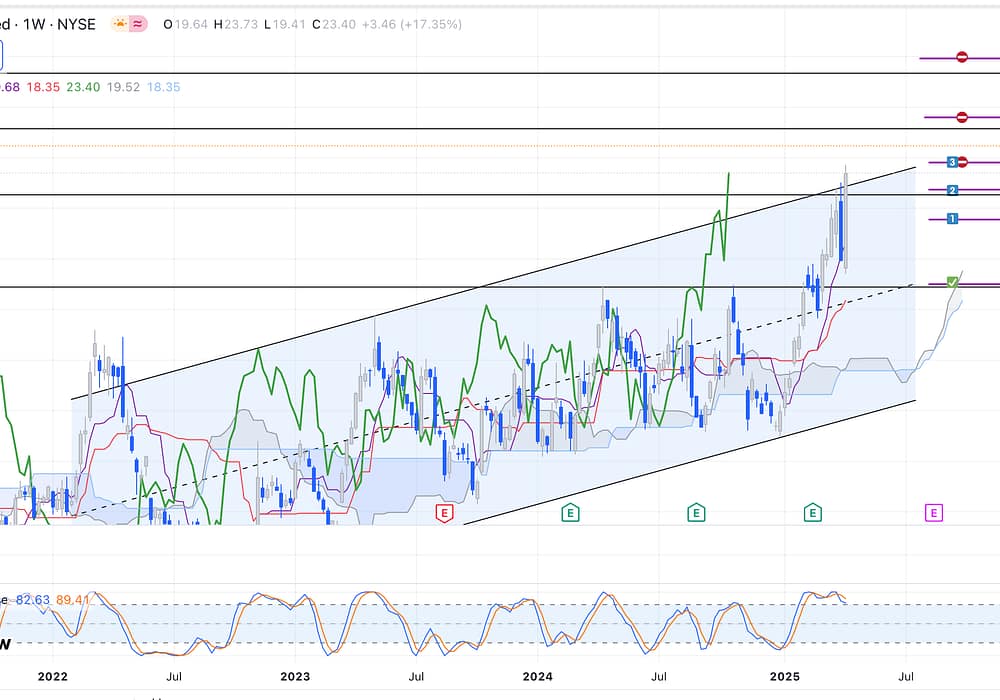The height and width of the screenshot is (700, 1000).
Task: Select the blue label numbered 2
Action: tap(952, 190)
